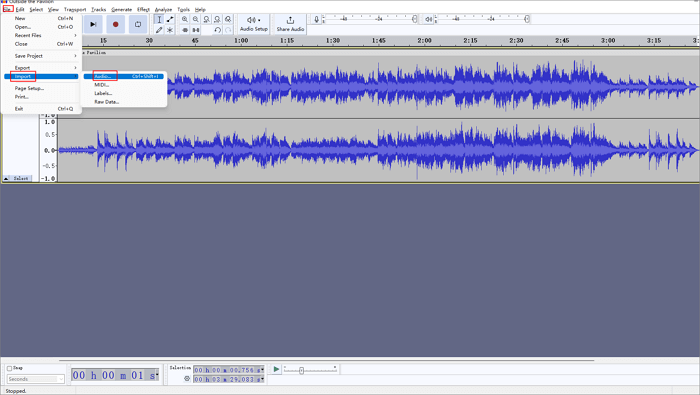Click the track's Select button
Image resolution: width=700 pixels, height=395 pixels.
pos(21,178)
